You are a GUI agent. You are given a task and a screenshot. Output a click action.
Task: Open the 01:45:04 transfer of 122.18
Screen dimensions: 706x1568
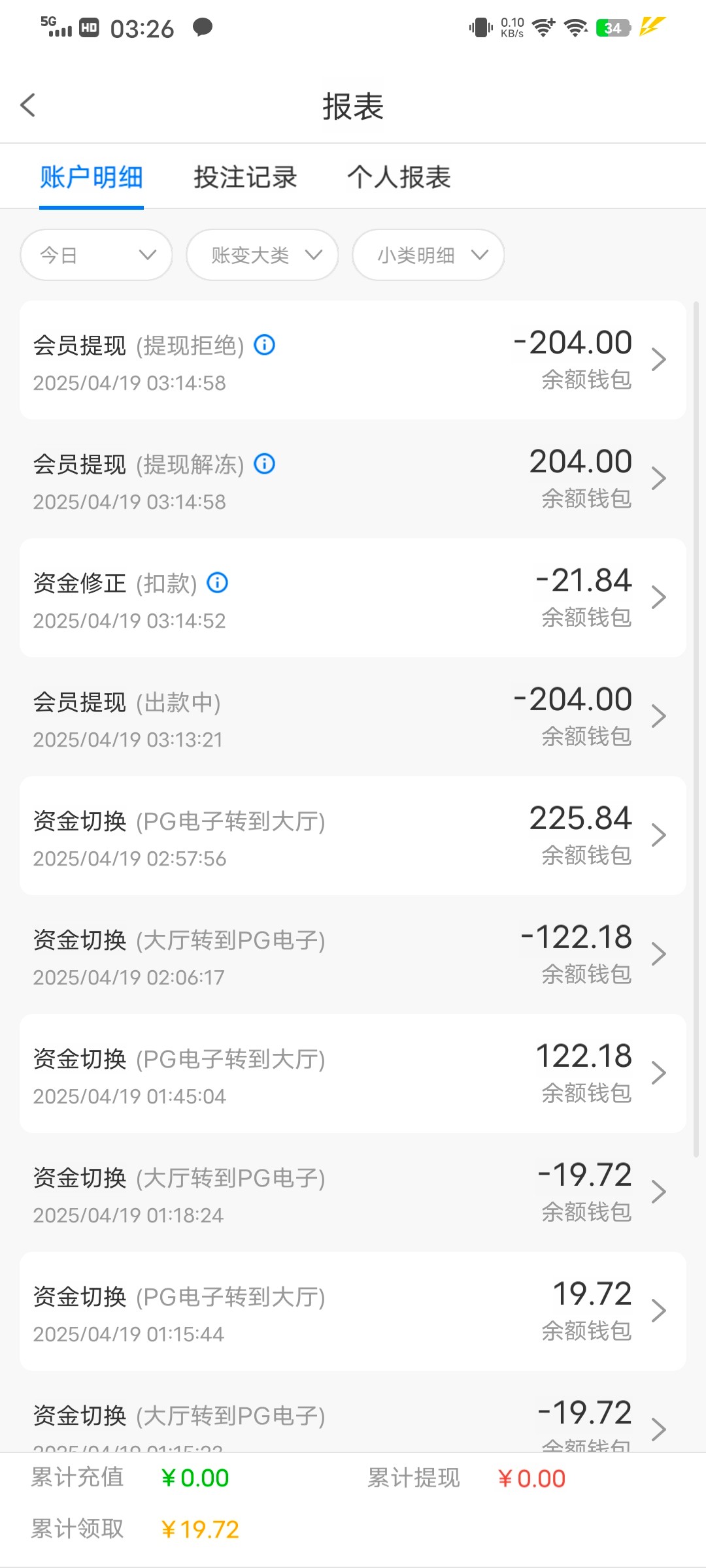[x=353, y=1073]
